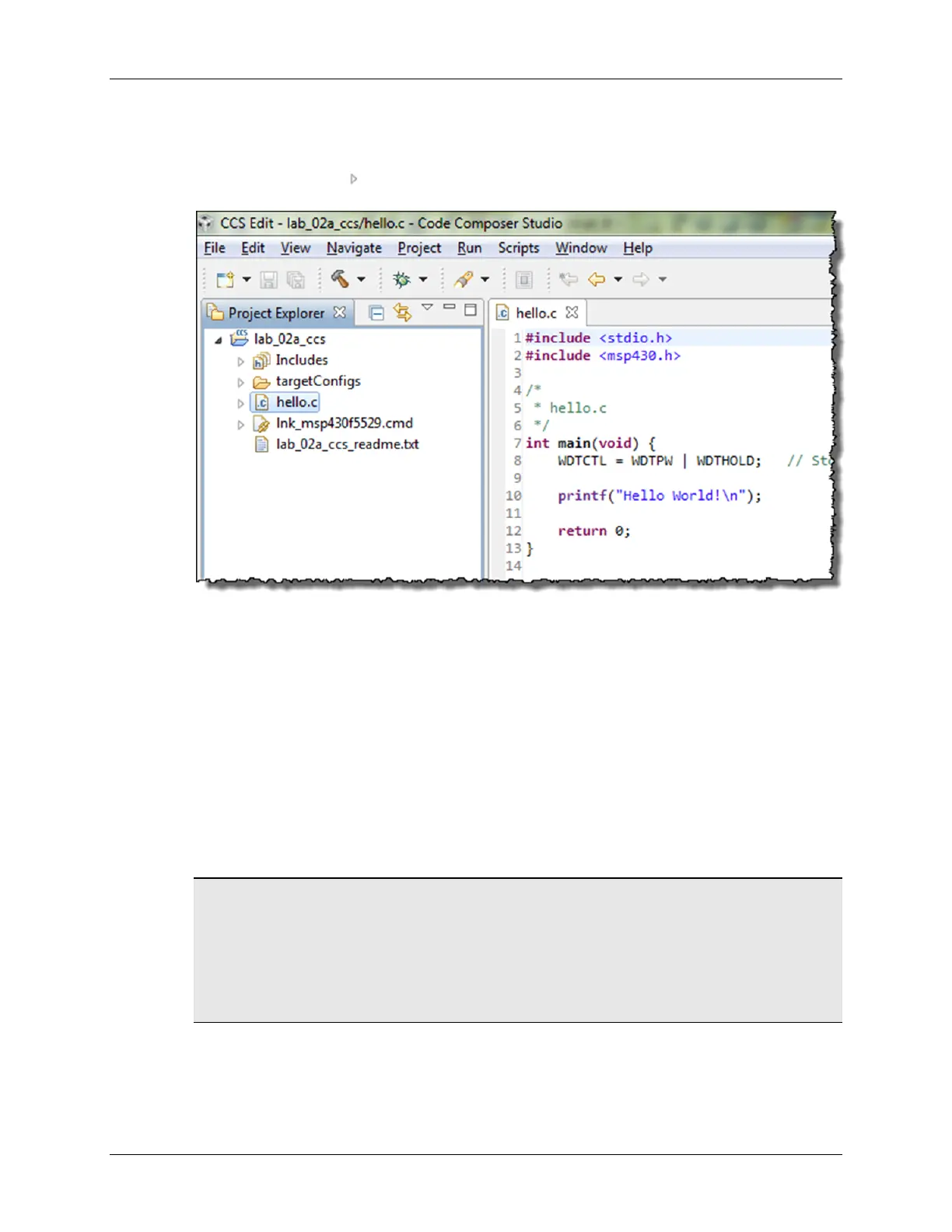Screen dimensions: 952x1232
Task: Click the lnk_msp430f5529.cmd file icon
Action: tap(261, 424)
